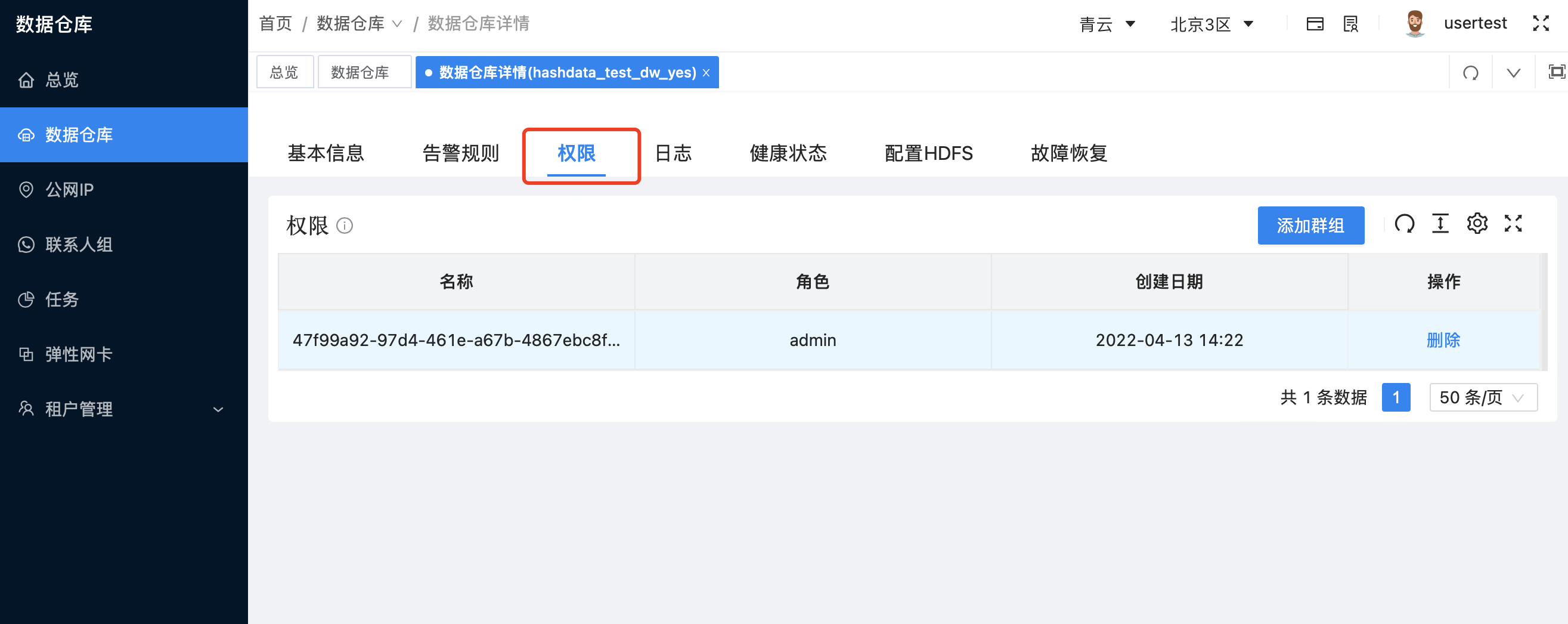The width and height of the screenshot is (1568, 624).
Task: Click the billing icon in top bar
Action: click(1315, 23)
